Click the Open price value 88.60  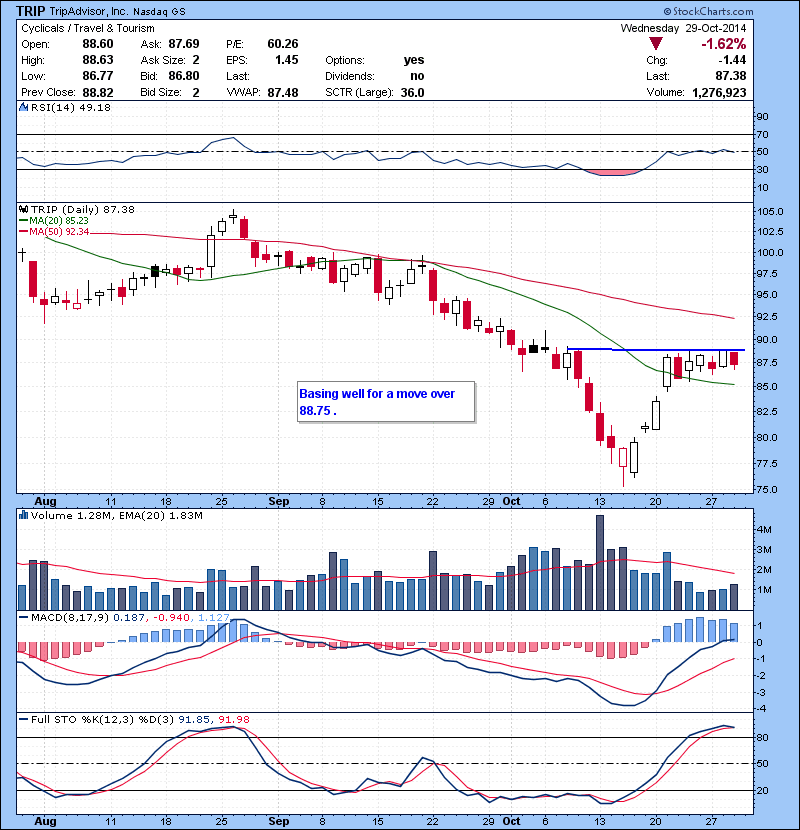pos(98,44)
